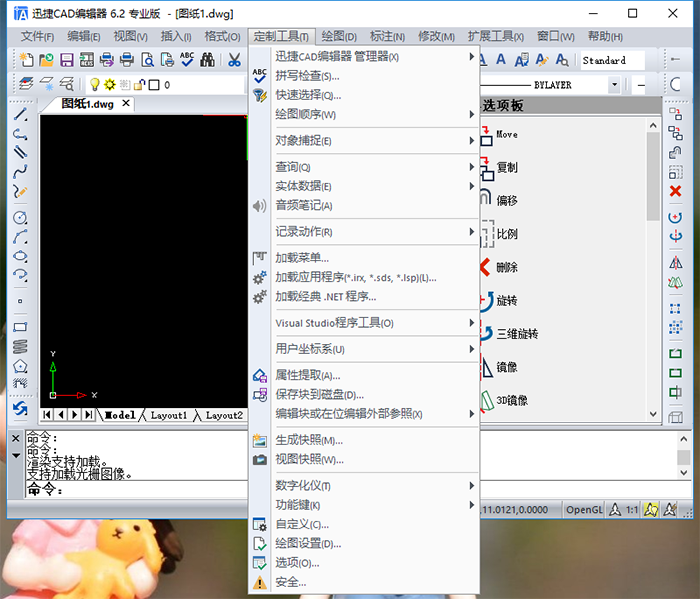
Task: Click the spell check ABC toolbar icon
Action: (187, 60)
